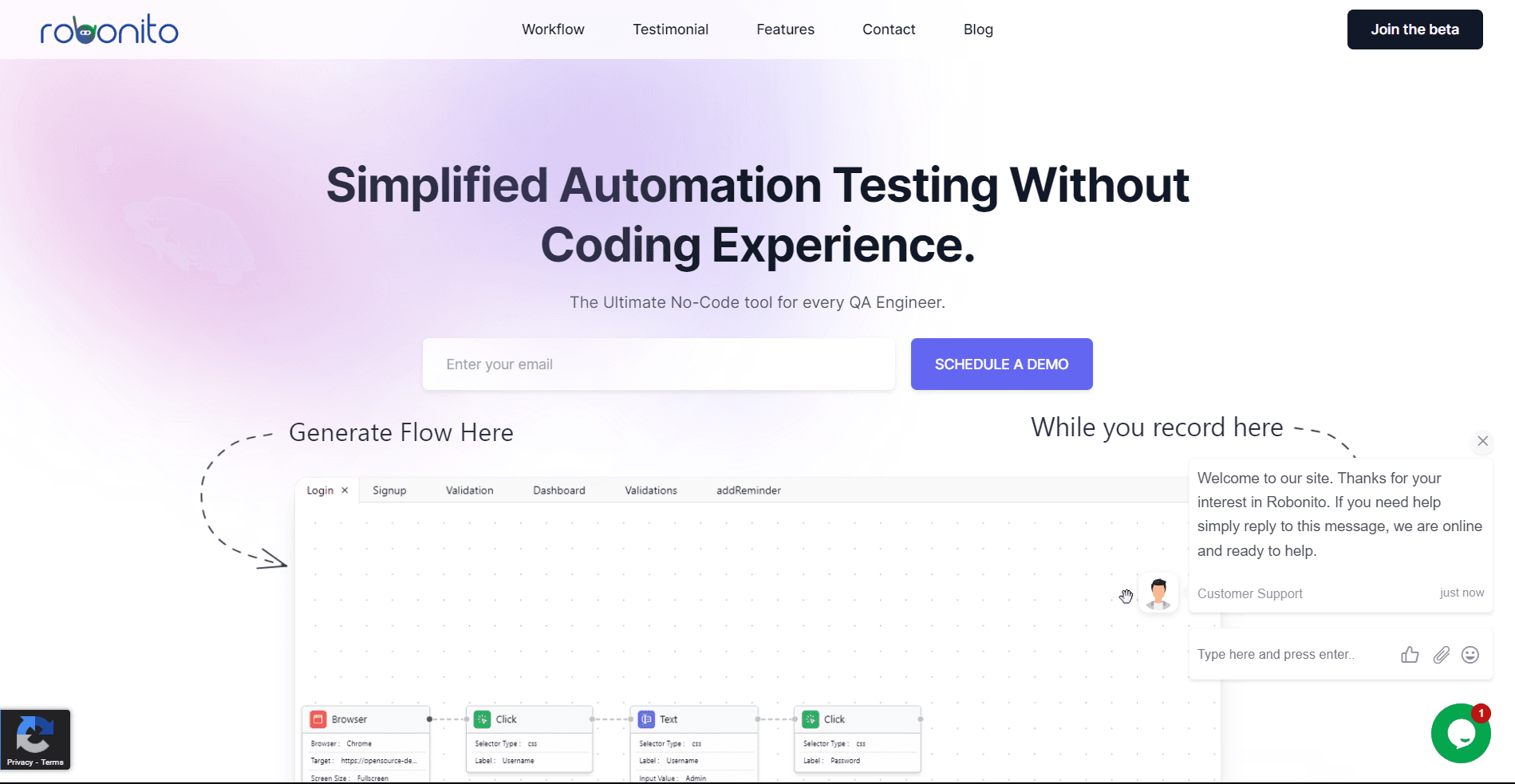Open the green chat bubble launcher
The width and height of the screenshot is (1515, 784).
tap(1460, 733)
